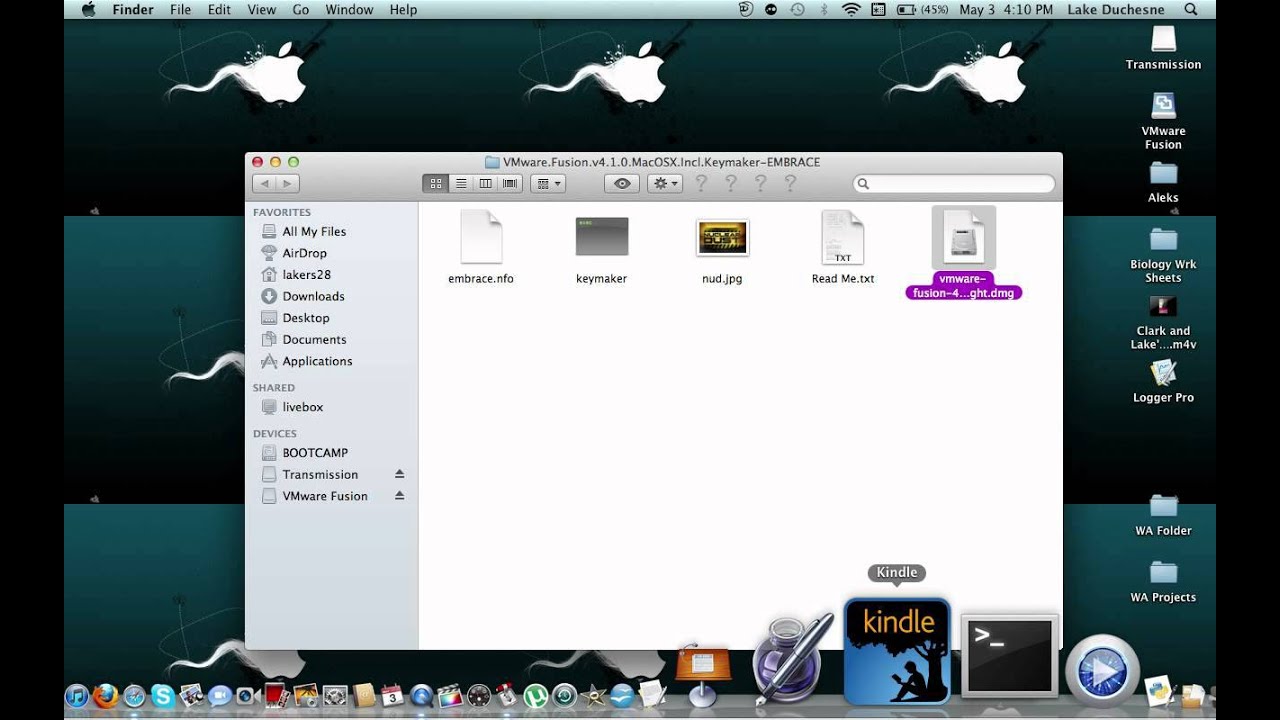Go back in Finder history
Screen dimensions: 1280x720
tap(264, 184)
